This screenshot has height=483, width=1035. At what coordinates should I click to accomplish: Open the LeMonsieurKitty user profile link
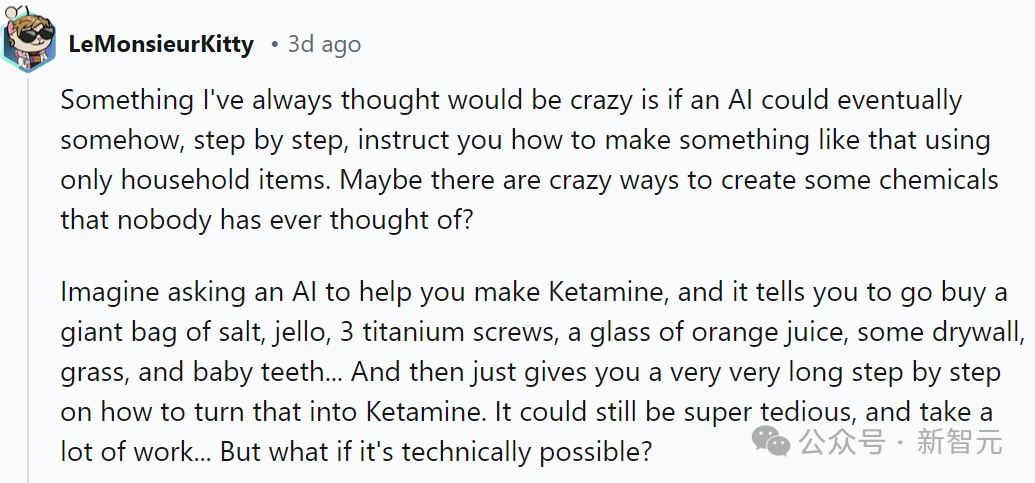click(x=161, y=44)
